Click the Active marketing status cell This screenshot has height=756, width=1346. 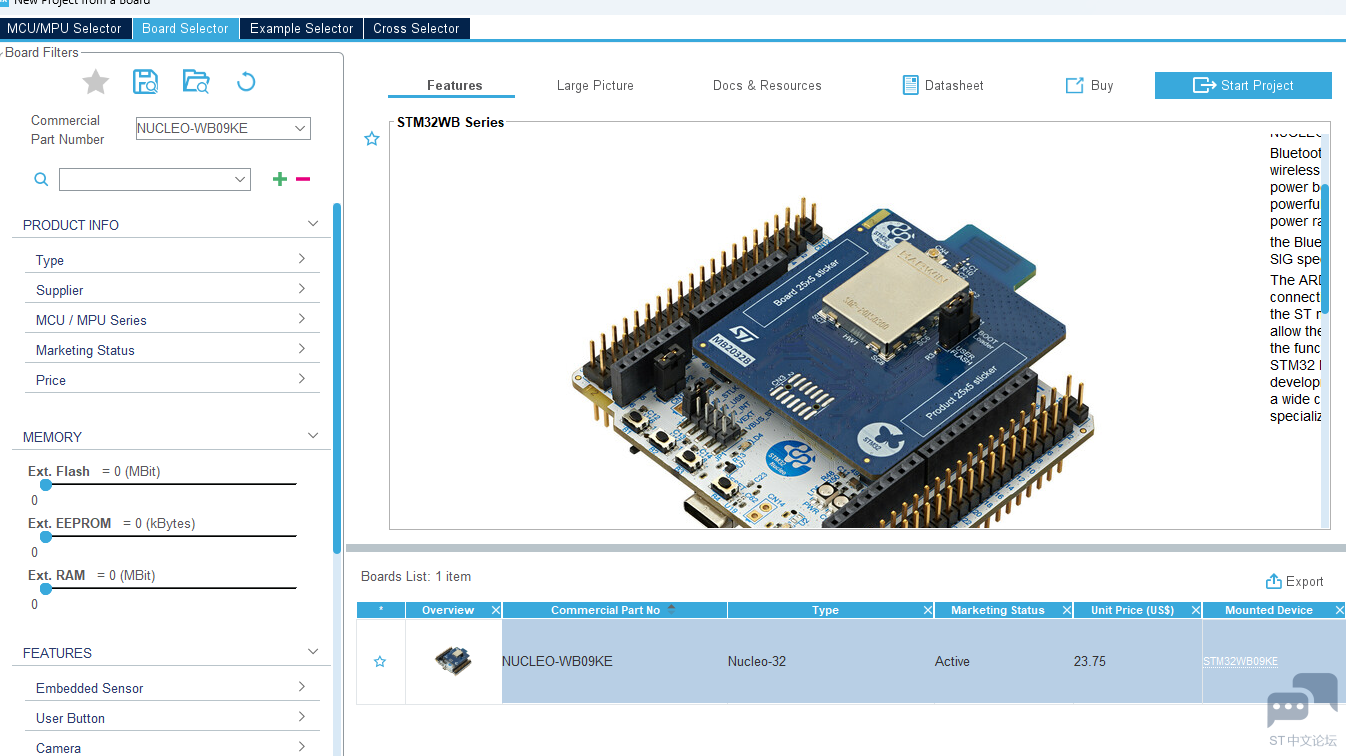pyautogui.click(x=1004, y=661)
